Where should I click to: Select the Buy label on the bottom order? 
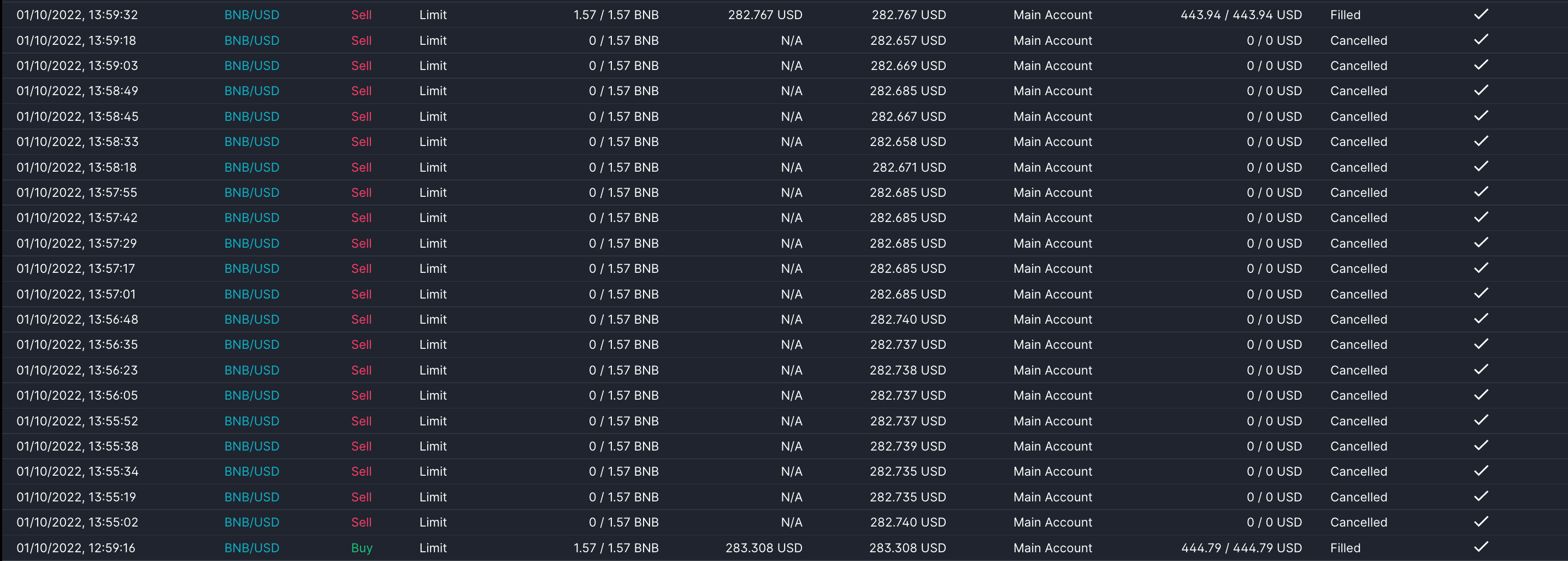362,547
